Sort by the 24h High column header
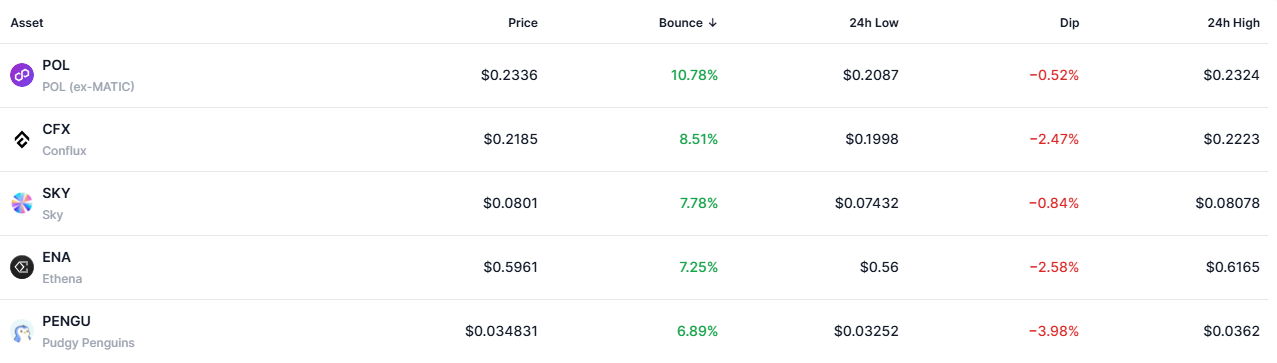 pos(1233,22)
